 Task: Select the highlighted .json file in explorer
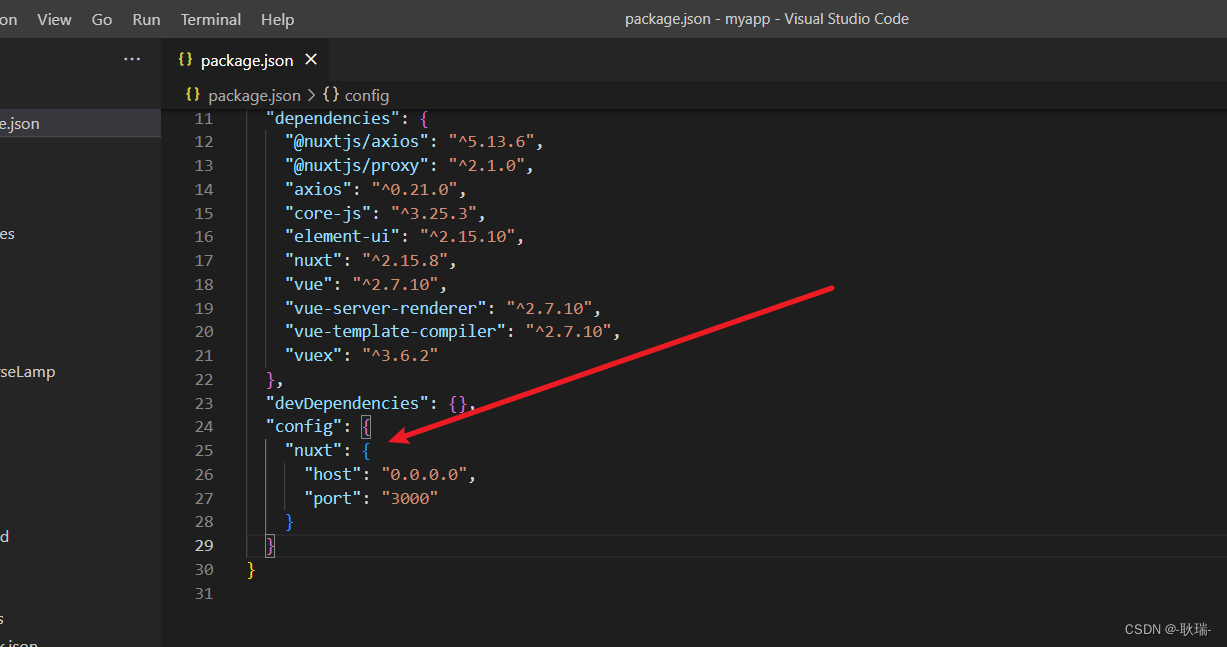click(x=80, y=124)
